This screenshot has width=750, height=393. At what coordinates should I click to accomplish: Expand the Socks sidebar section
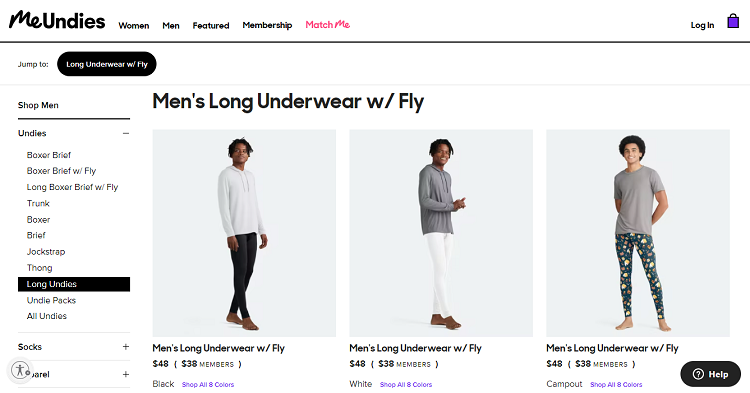[x=126, y=347]
